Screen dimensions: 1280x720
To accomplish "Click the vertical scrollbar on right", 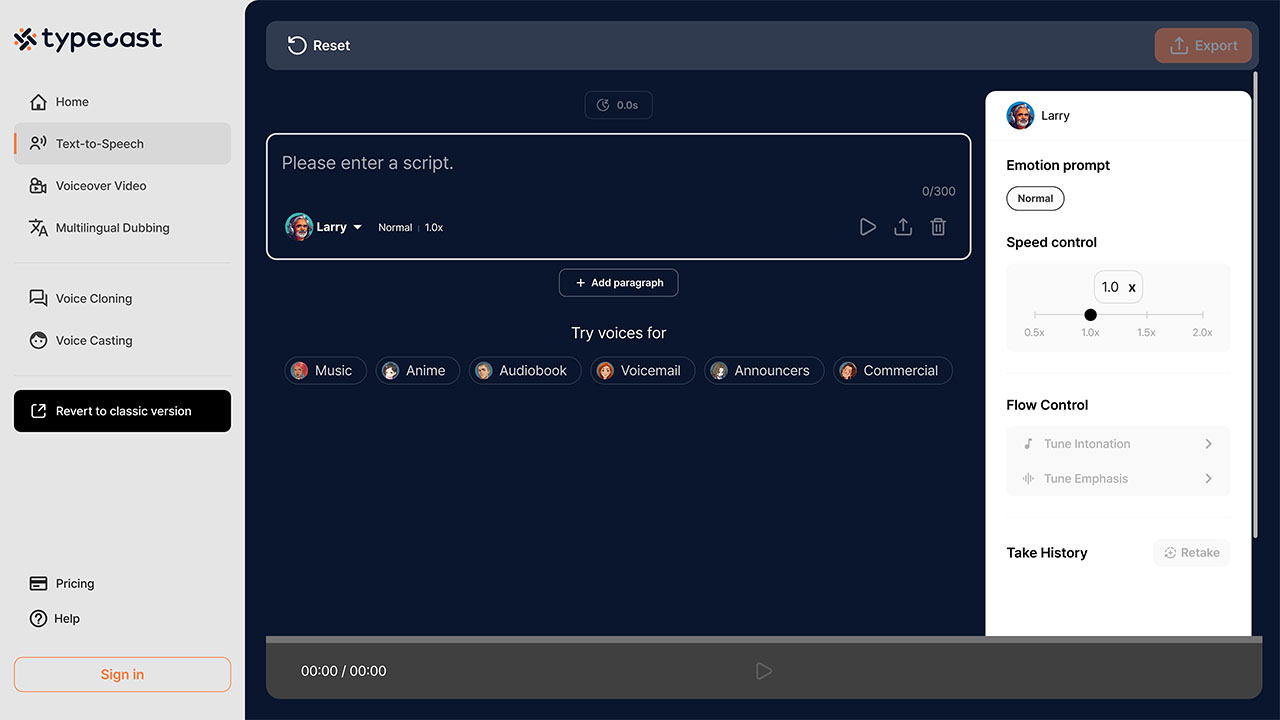I will click(1256, 303).
